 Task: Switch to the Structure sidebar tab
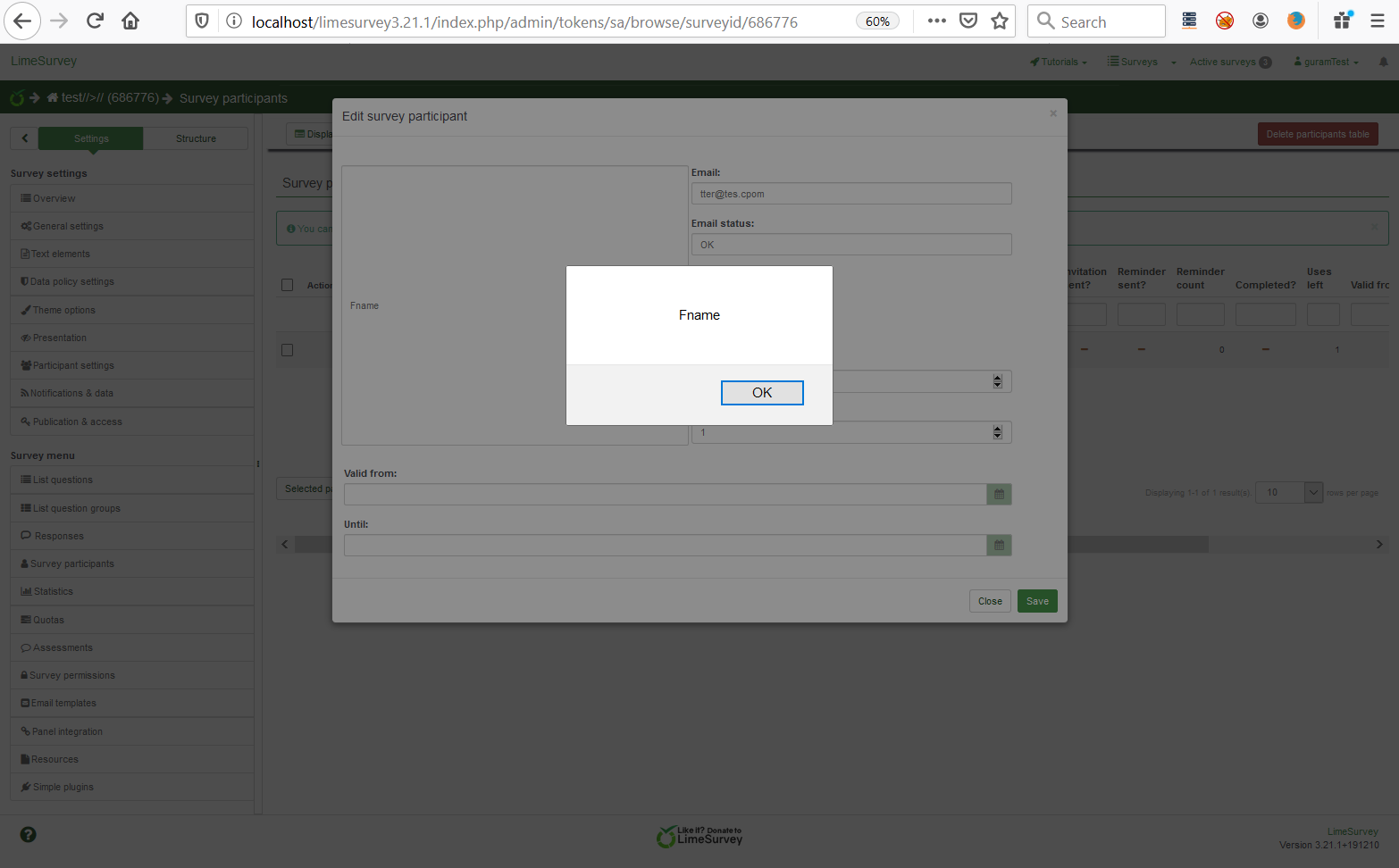[196, 138]
